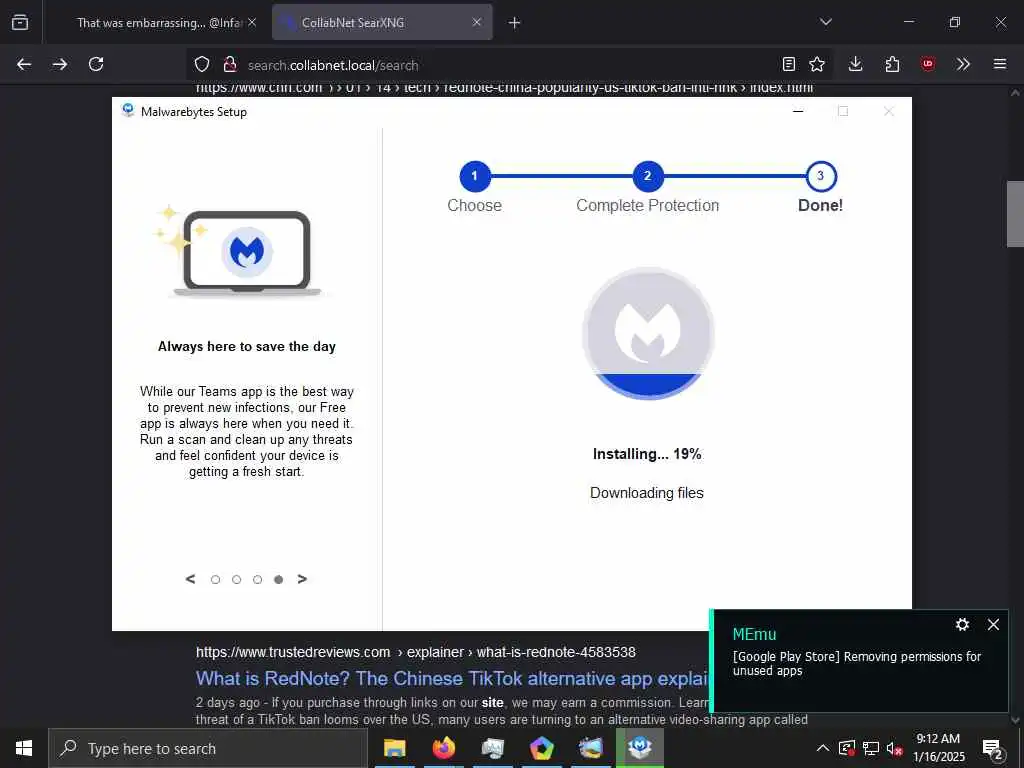
Task: Click the Windows taskbar search box
Action: click(x=208, y=748)
